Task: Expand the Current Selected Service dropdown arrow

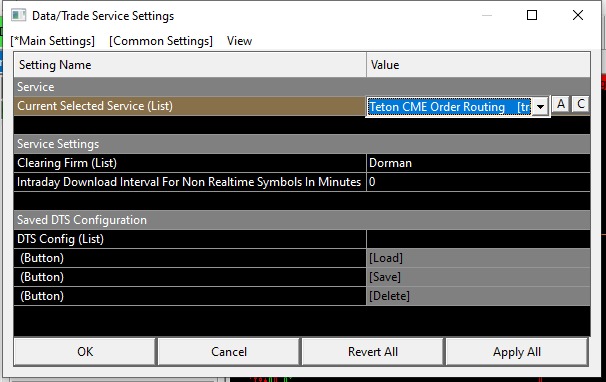Action: (x=540, y=106)
